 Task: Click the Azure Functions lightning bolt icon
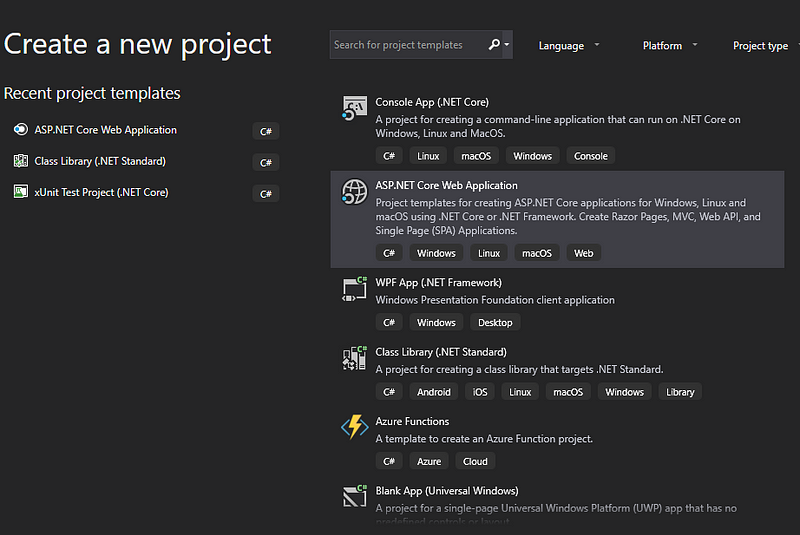355,427
